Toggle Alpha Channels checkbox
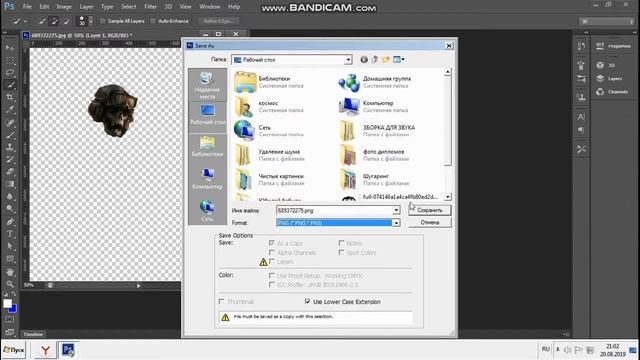 pos(271,253)
